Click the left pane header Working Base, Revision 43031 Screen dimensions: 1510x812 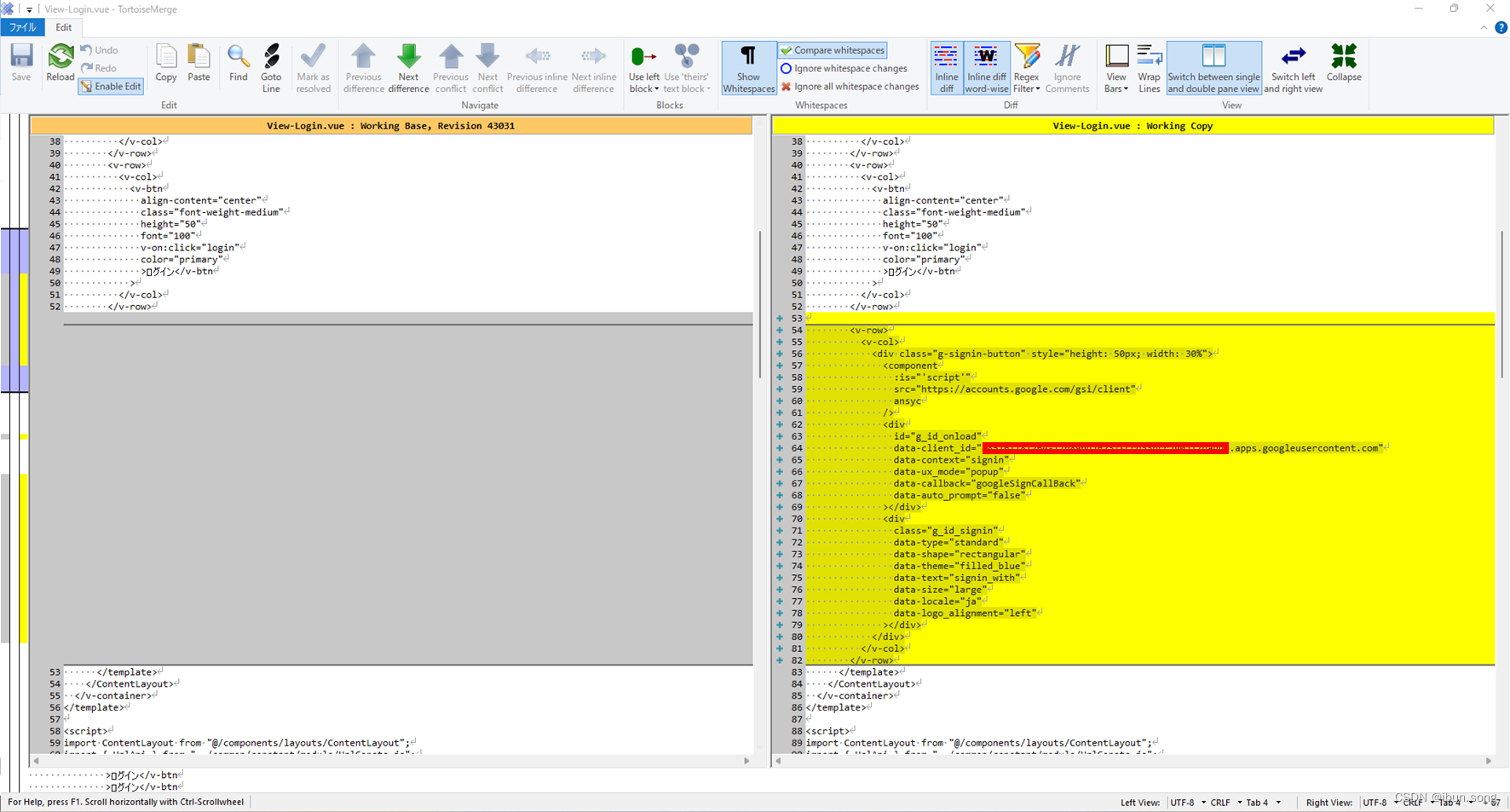[391, 126]
